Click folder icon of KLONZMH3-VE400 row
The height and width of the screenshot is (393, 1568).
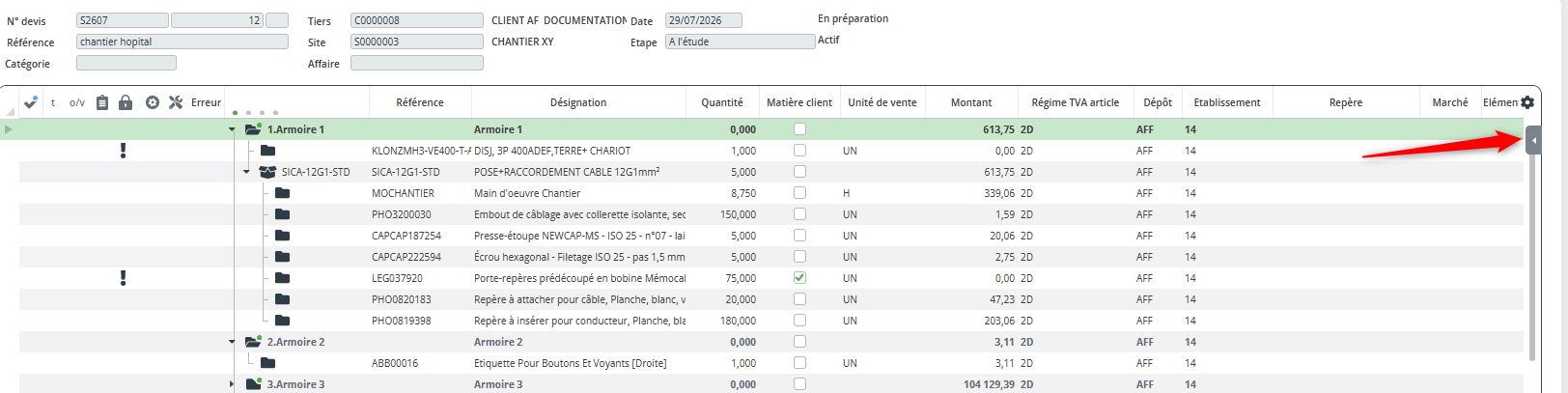click(267, 151)
